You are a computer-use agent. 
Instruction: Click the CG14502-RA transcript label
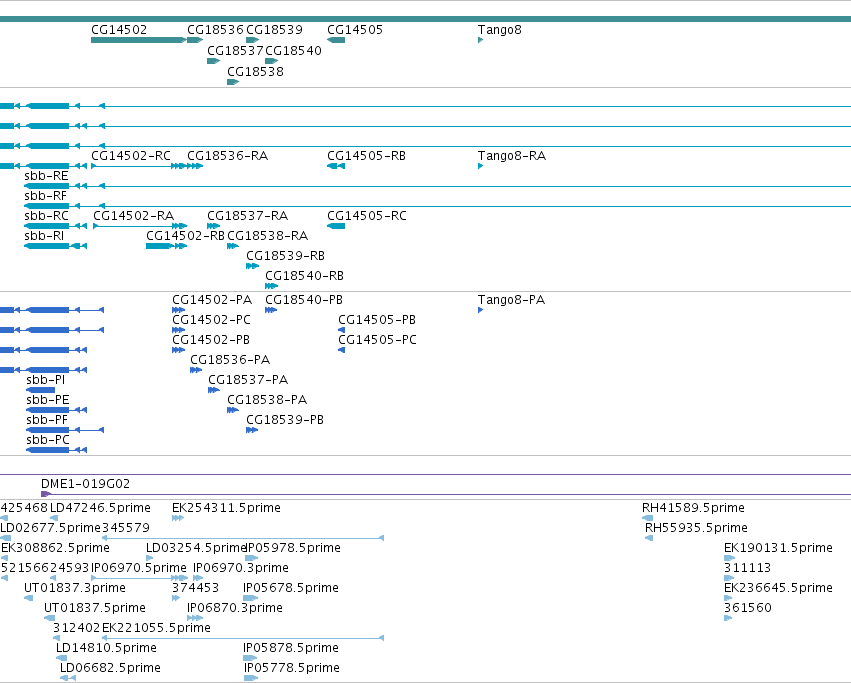pyautogui.click(x=134, y=216)
